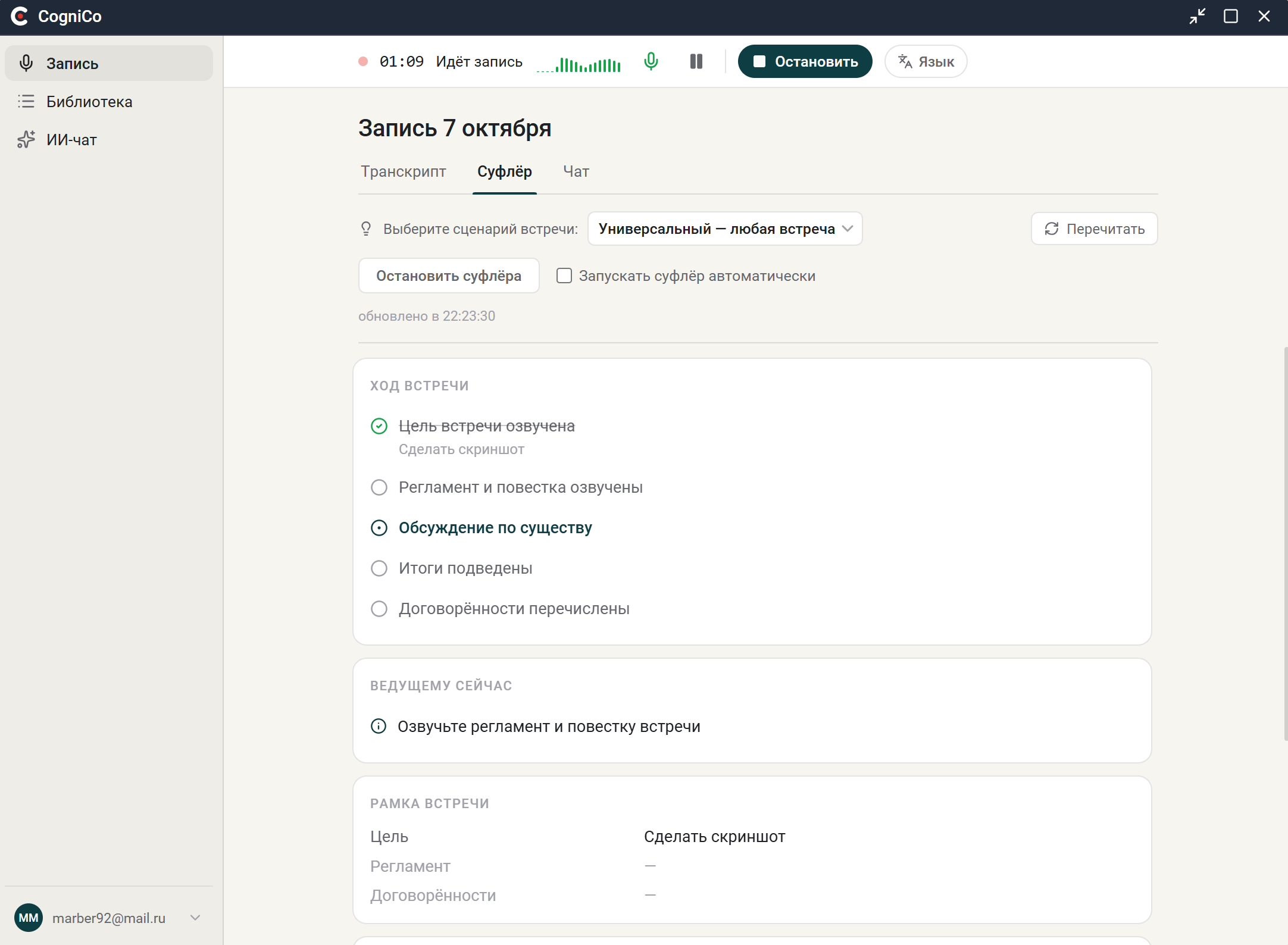
Task: Click the Сделать скриншот value in Рамка встречи
Action: pyautogui.click(x=715, y=837)
